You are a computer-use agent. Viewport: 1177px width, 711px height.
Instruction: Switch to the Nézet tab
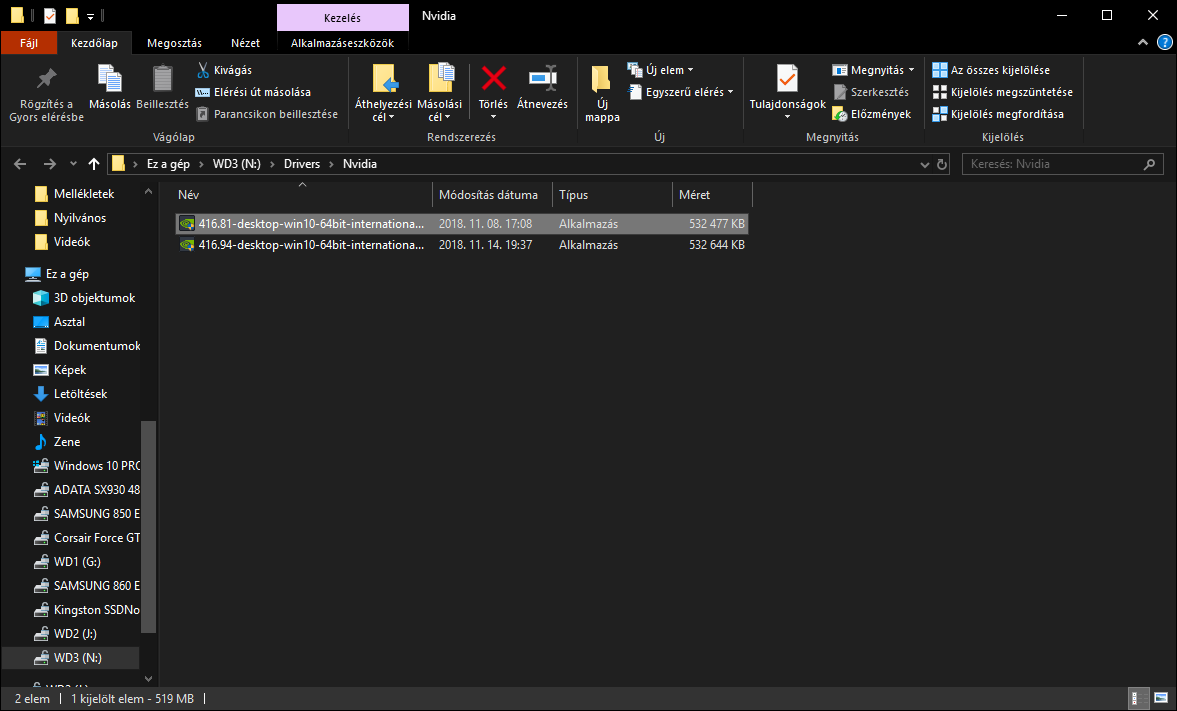(245, 43)
